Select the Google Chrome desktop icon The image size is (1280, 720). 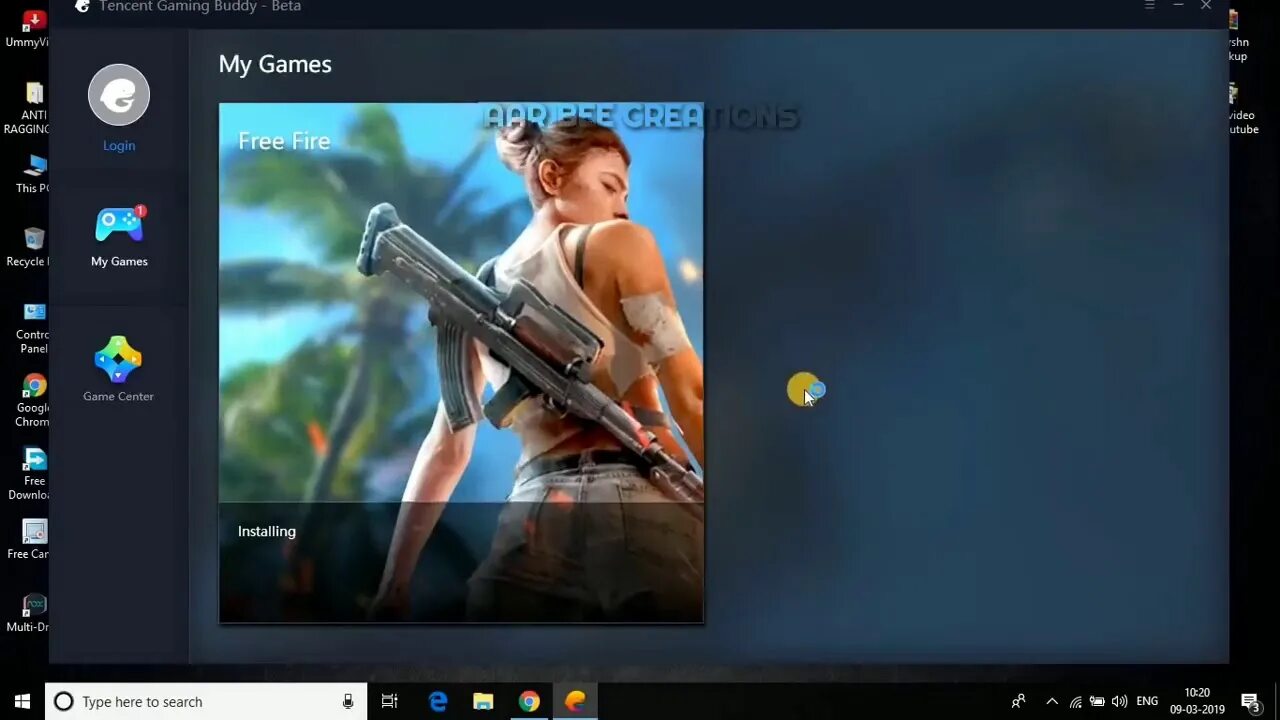tap(33, 400)
